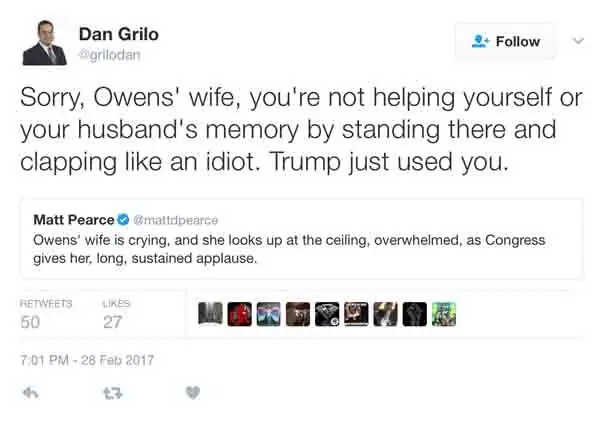Screen dimensions: 600x423
Task: Open Matt Pearce's quoted tweet text
Action: click(289, 249)
